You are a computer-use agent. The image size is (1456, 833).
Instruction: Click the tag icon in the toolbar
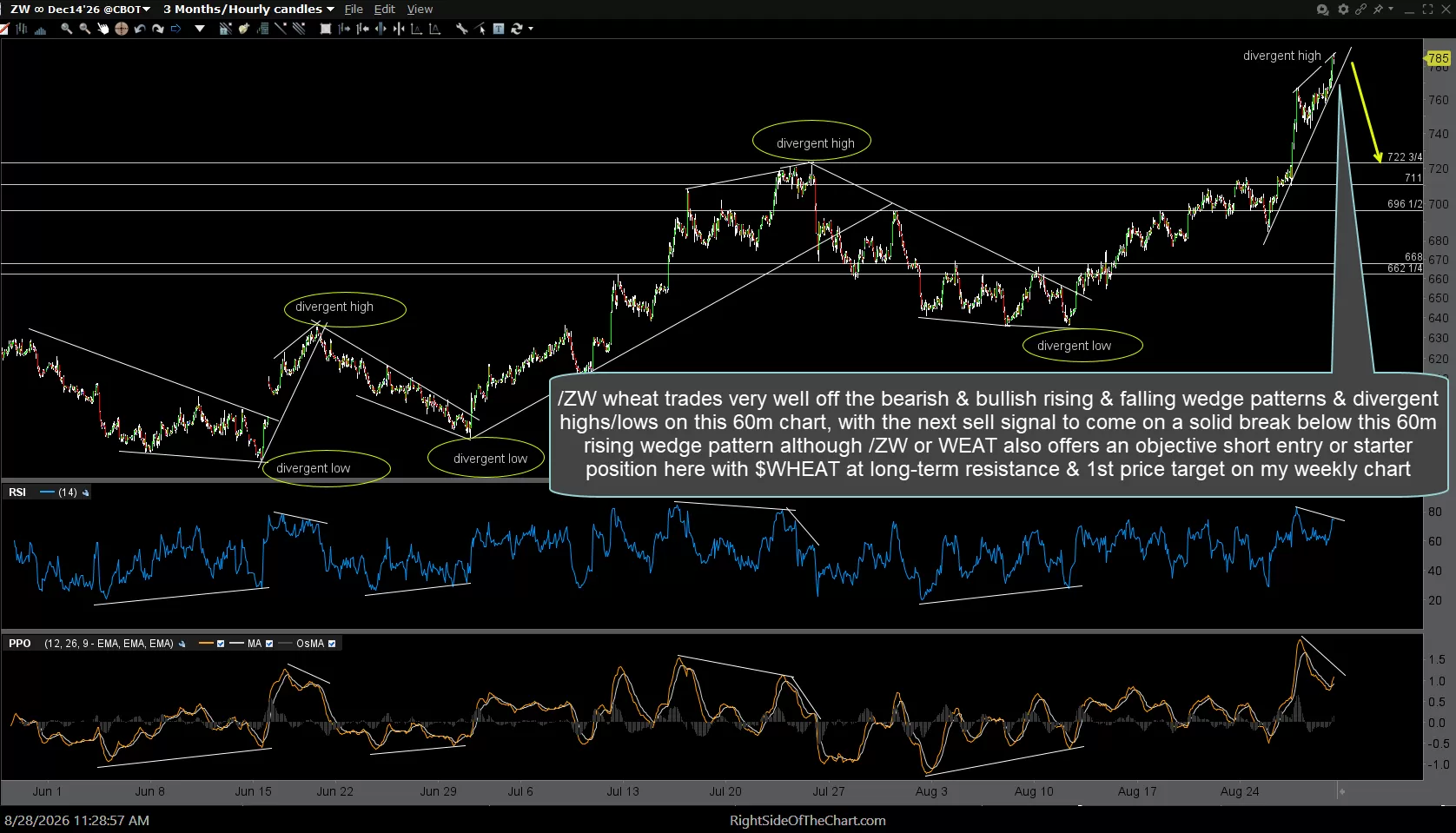pos(243,29)
